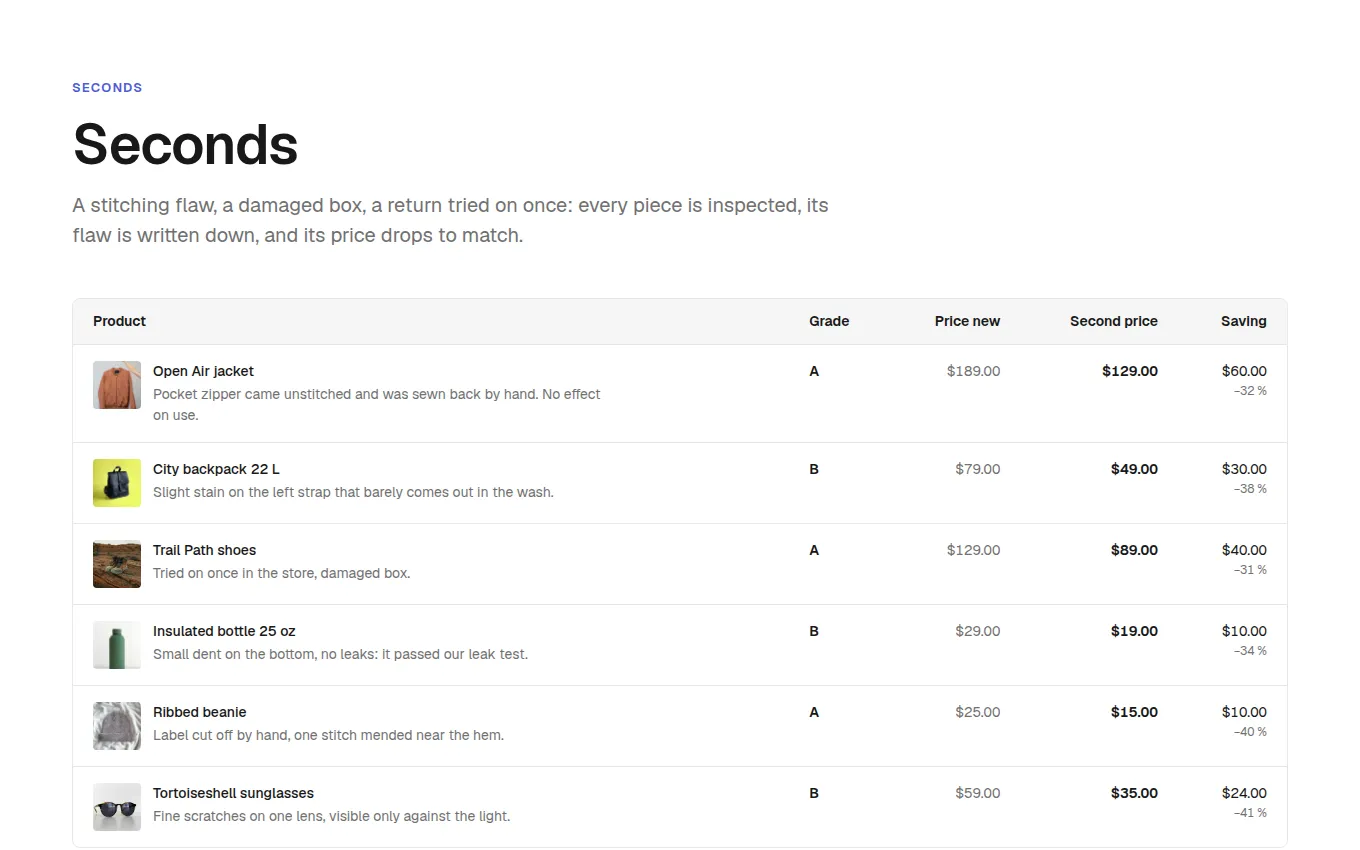The image size is (1360, 850).
Task: Click the −40 % discount label
Action: click(x=1250, y=732)
